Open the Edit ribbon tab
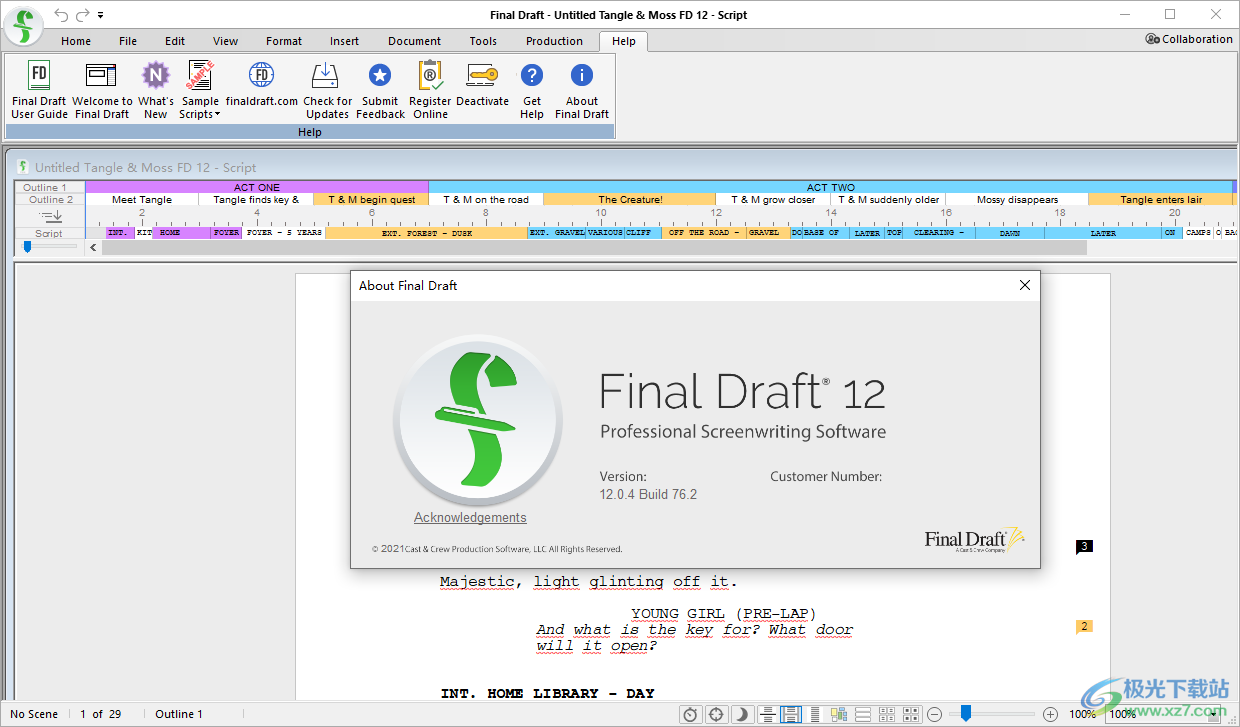The width and height of the screenshot is (1240, 727). pos(175,41)
